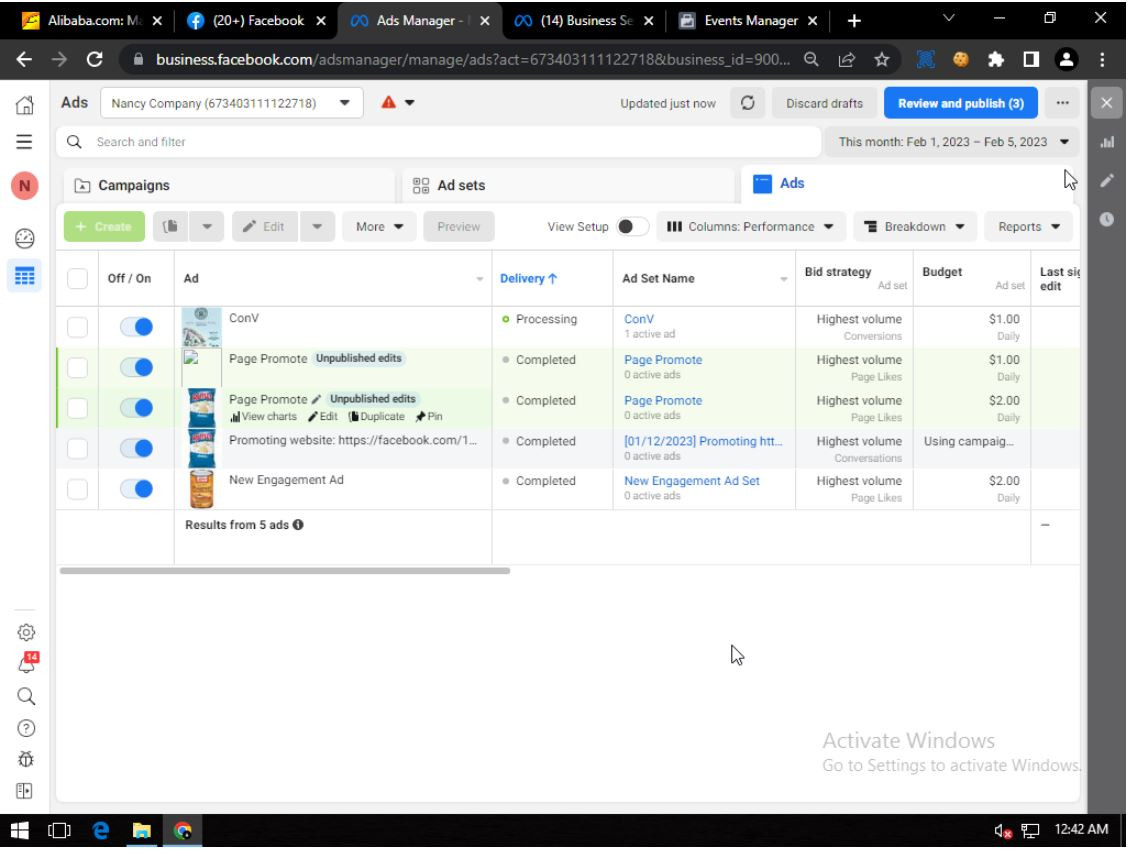The width and height of the screenshot is (1130, 853).
Task: Switch to the Alibaba.com browser tab
Action: 92,21
